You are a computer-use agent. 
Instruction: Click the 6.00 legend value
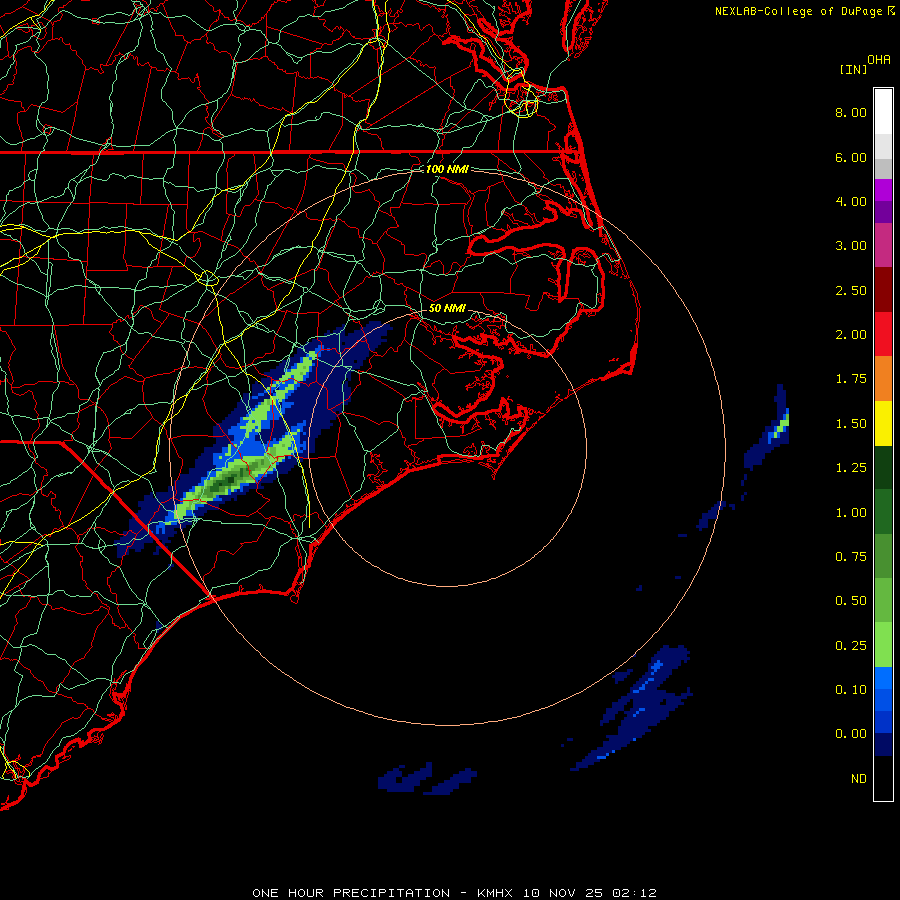point(851,157)
